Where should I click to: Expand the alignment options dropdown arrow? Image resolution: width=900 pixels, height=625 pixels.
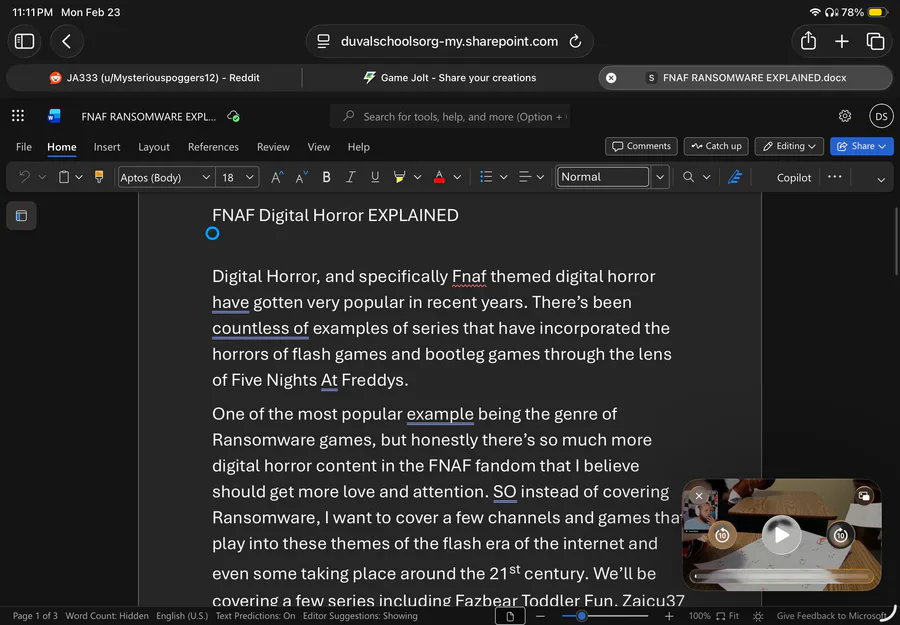tap(540, 177)
